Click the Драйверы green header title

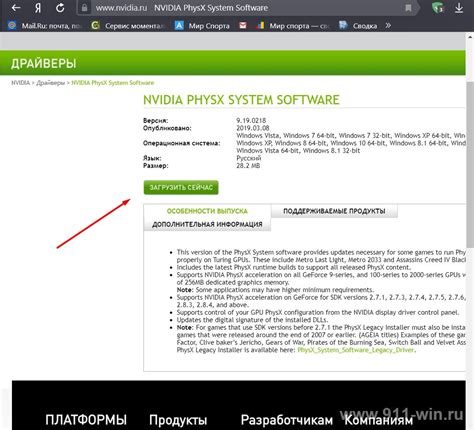(x=44, y=63)
